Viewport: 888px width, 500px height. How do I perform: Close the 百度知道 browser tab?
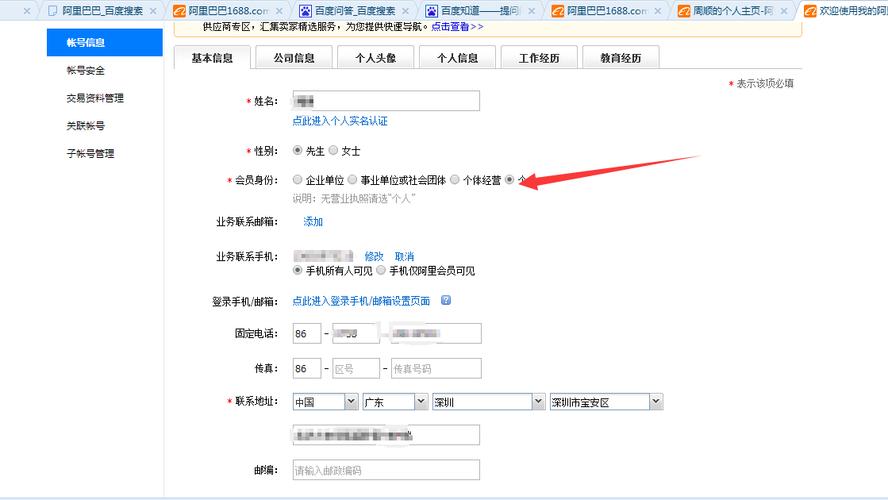coord(531,11)
